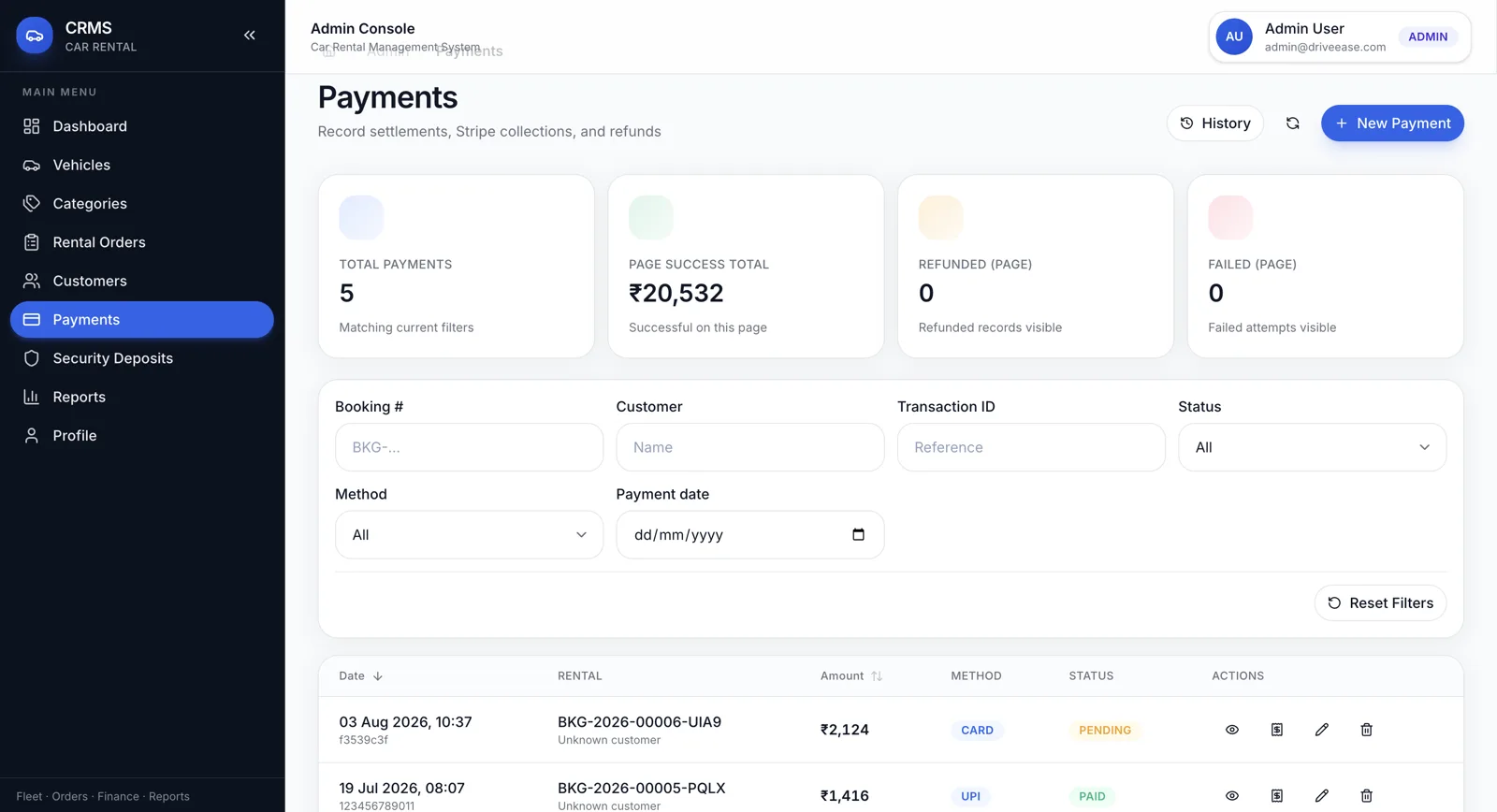
Task: Click the Page Success Total card
Action: click(x=746, y=267)
